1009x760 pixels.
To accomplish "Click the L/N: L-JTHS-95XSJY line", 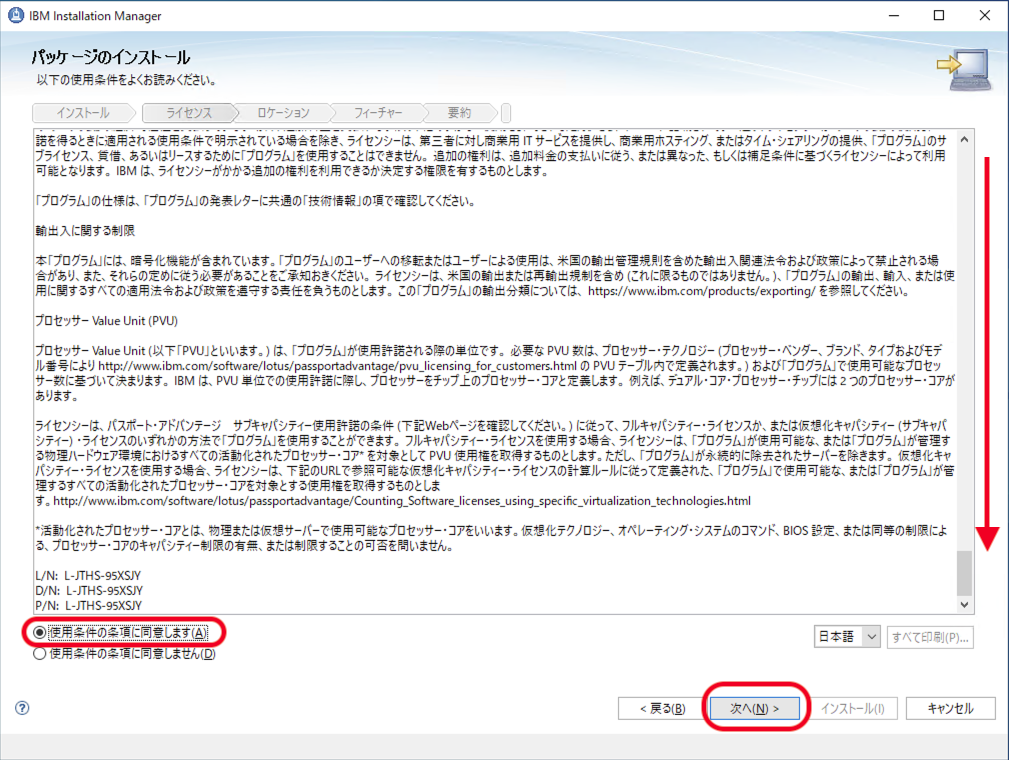I will (x=88, y=575).
